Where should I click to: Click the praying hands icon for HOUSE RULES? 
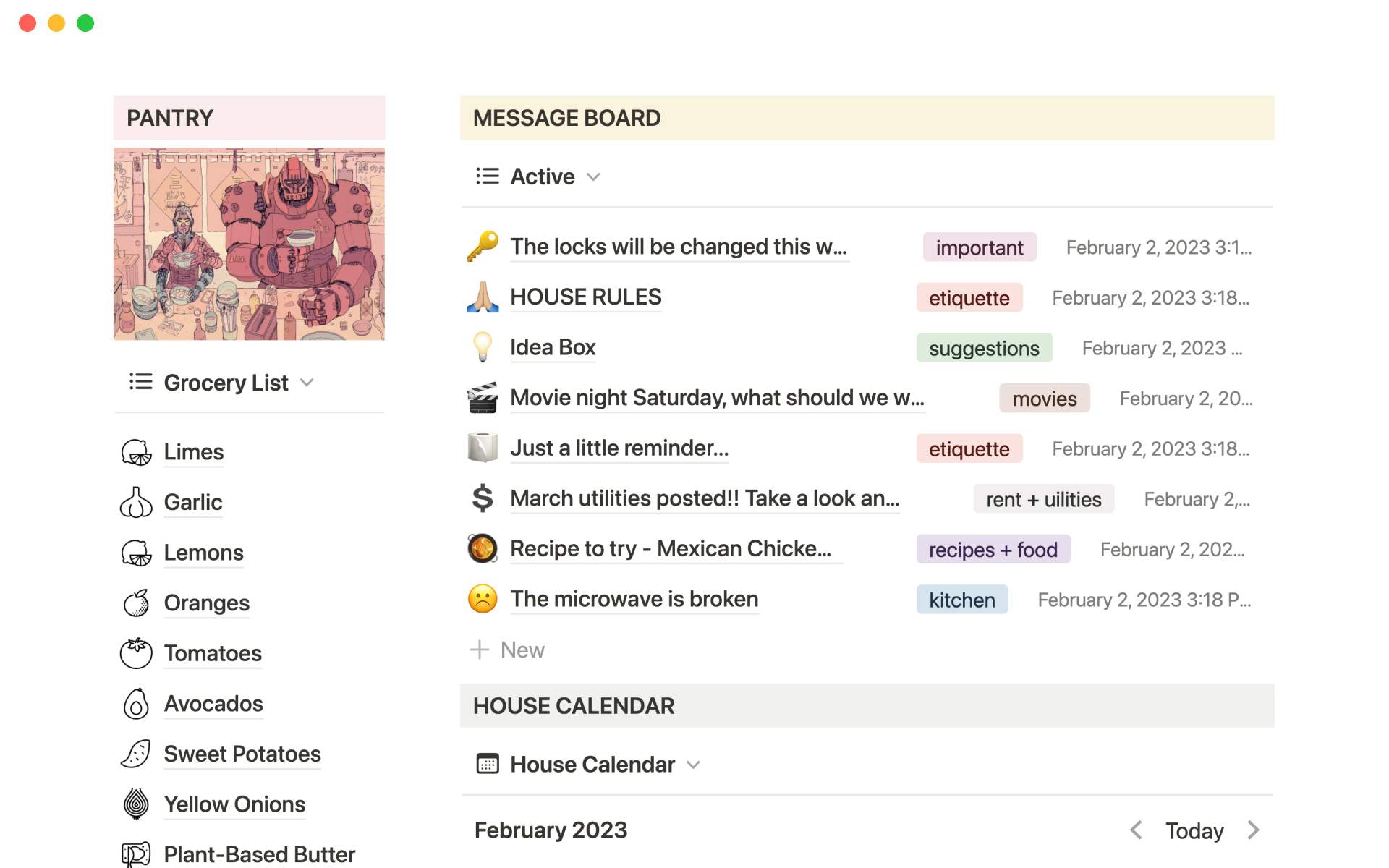[483, 297]
